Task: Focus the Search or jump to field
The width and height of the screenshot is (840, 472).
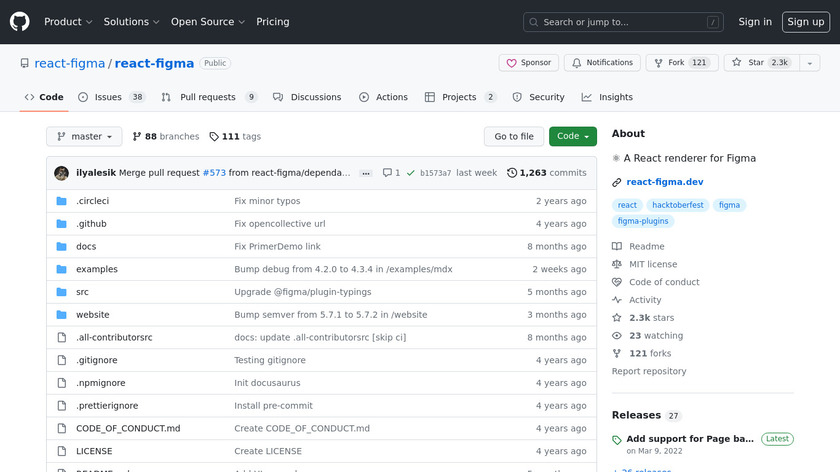Action: coord(623,22)
